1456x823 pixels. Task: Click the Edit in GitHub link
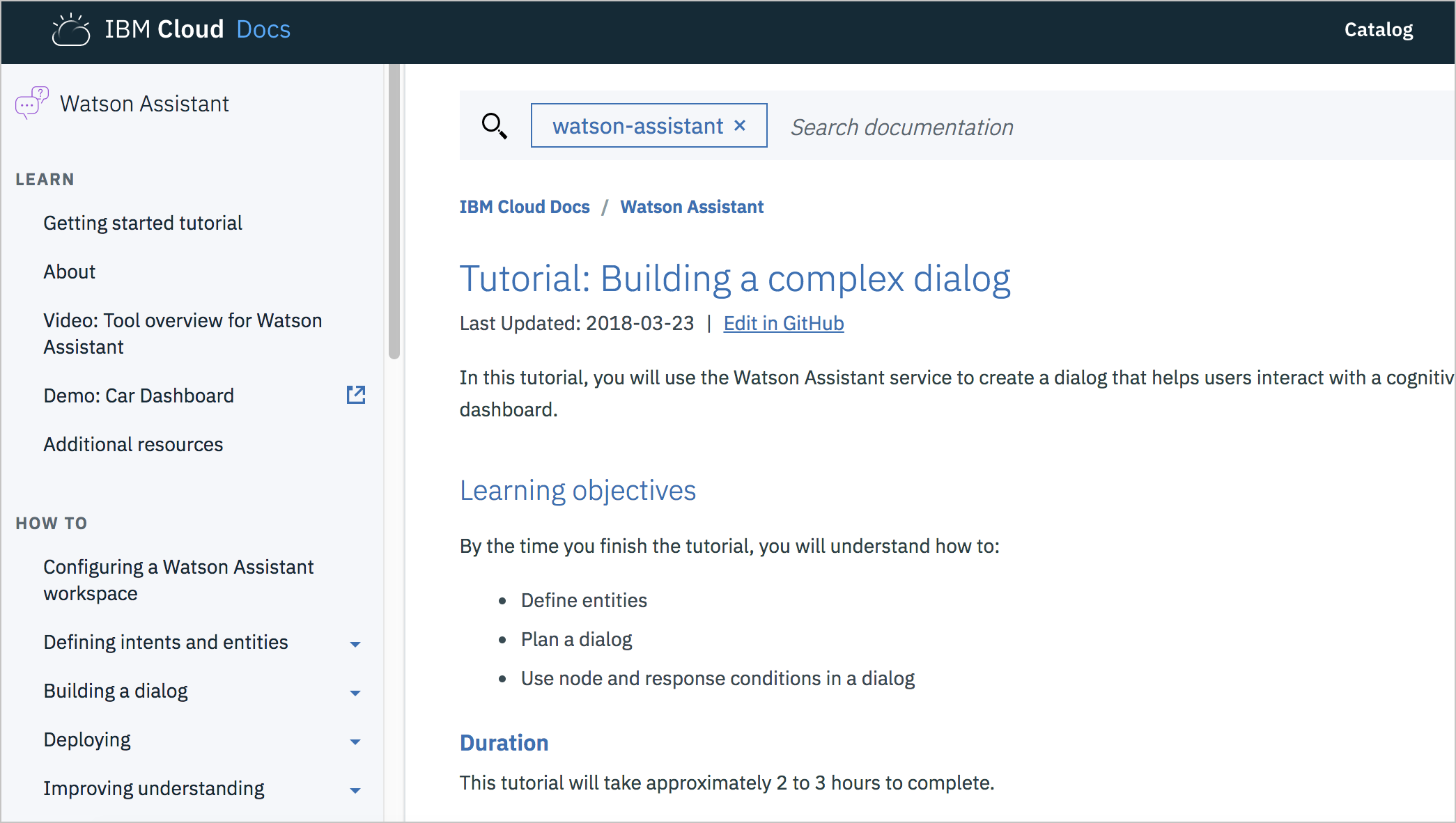(x=784, y=323)
